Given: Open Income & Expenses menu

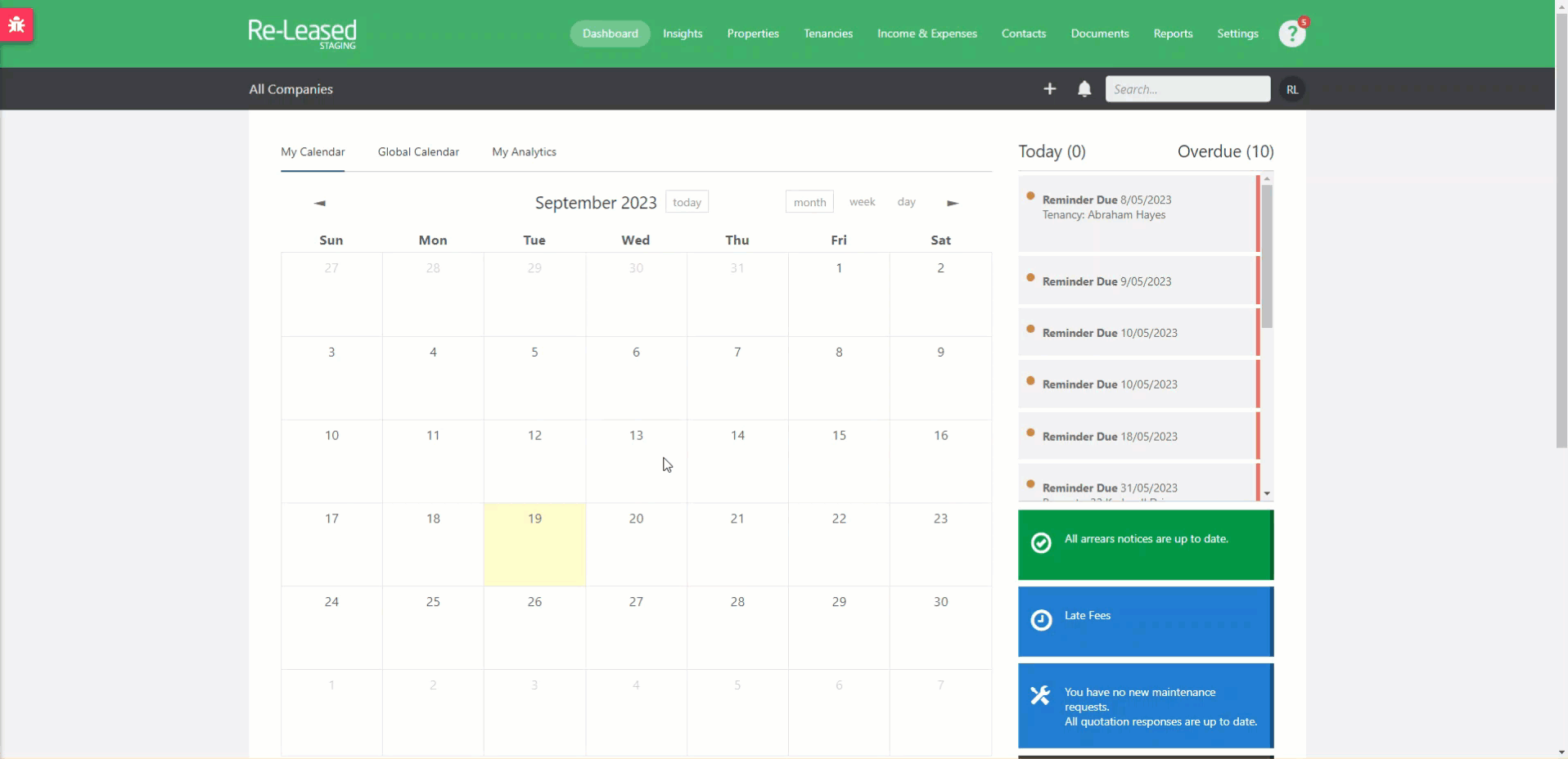Looking at the screenshot, I should (x=927, y=34).
